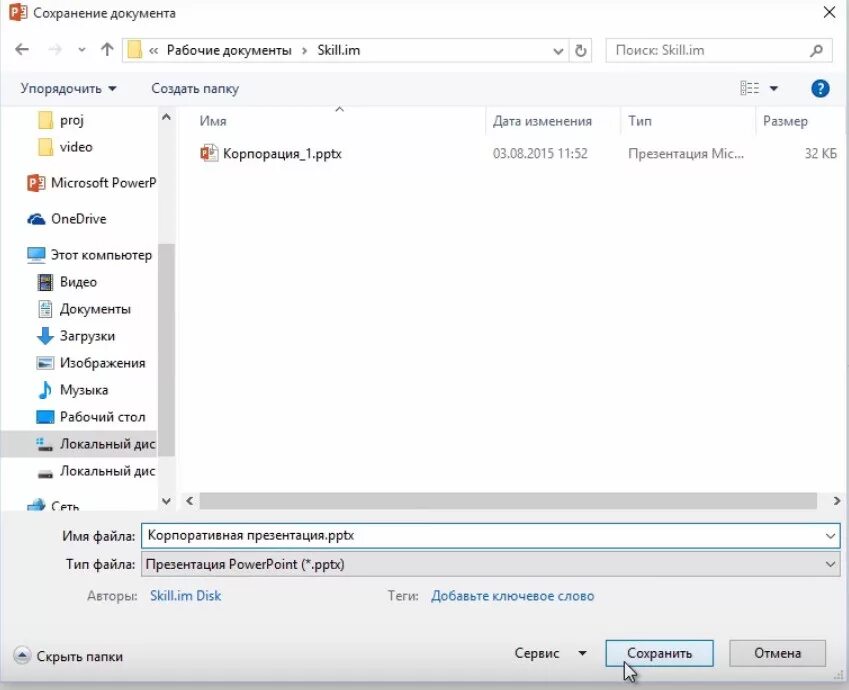Go up one folder level

point(107,50)
